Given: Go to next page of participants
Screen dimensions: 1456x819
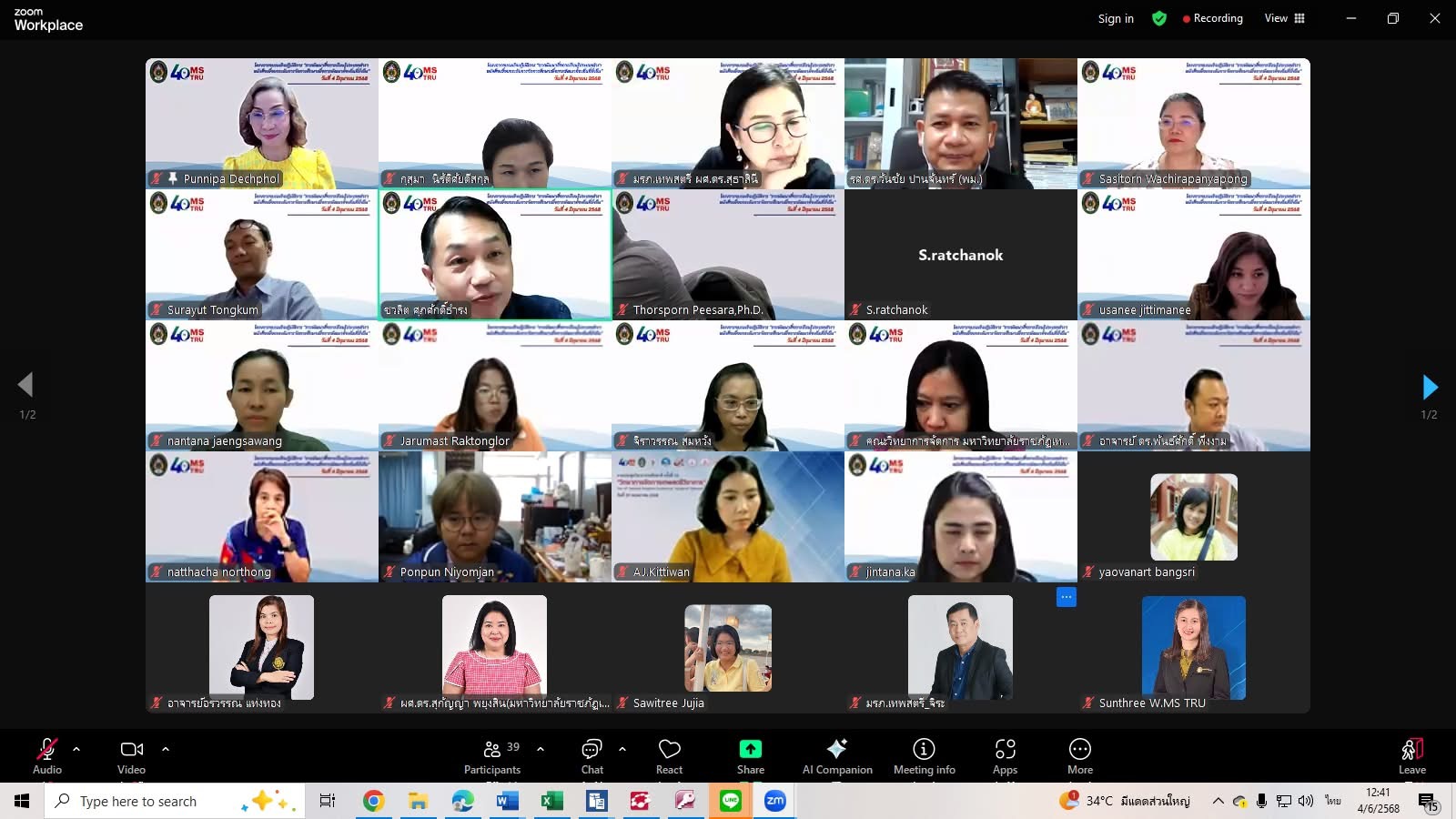Looking at the screenshot, I should click(x=1430, y=388).
